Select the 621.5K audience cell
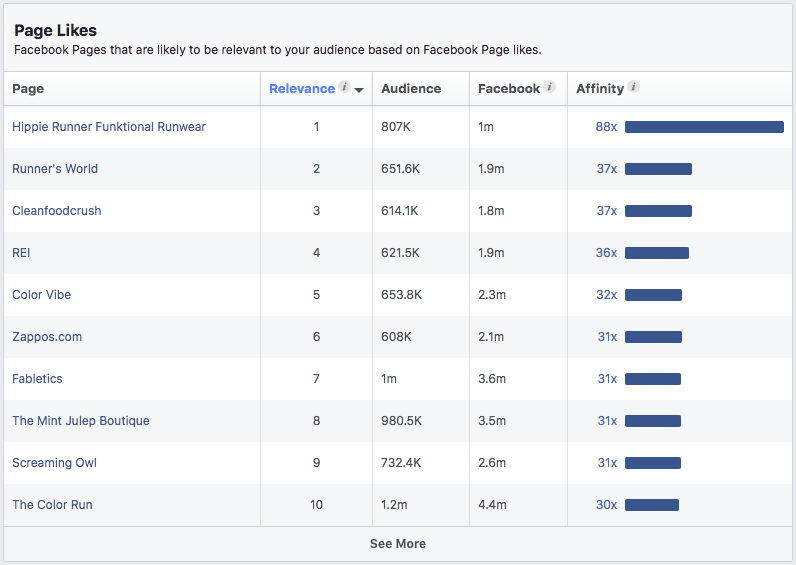This screenshot has width=796, height=565. click(400, 253)
